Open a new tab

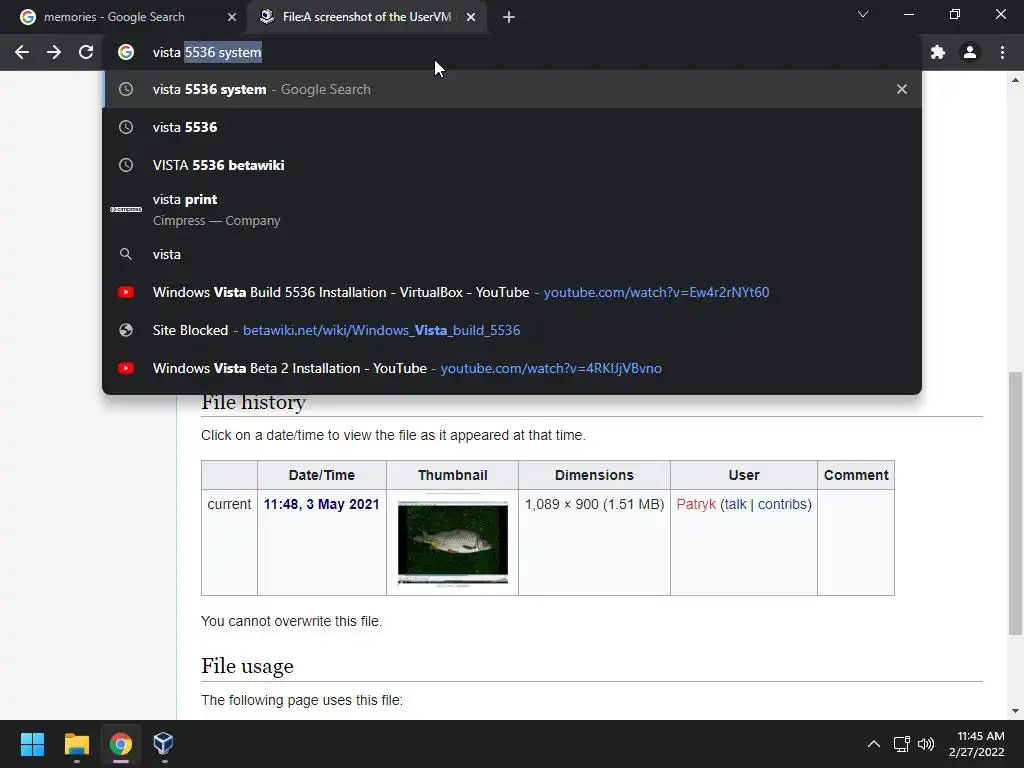point(509,18)
